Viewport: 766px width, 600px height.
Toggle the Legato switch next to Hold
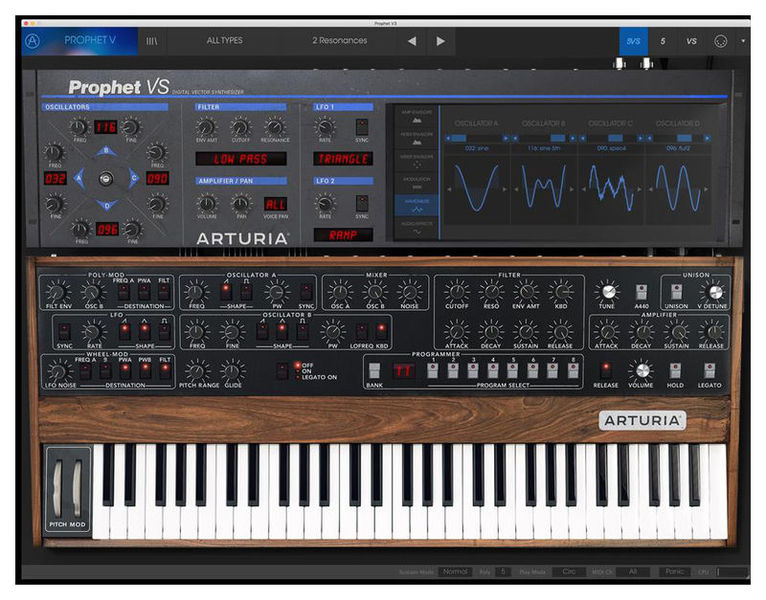click(x=709, y=371)
